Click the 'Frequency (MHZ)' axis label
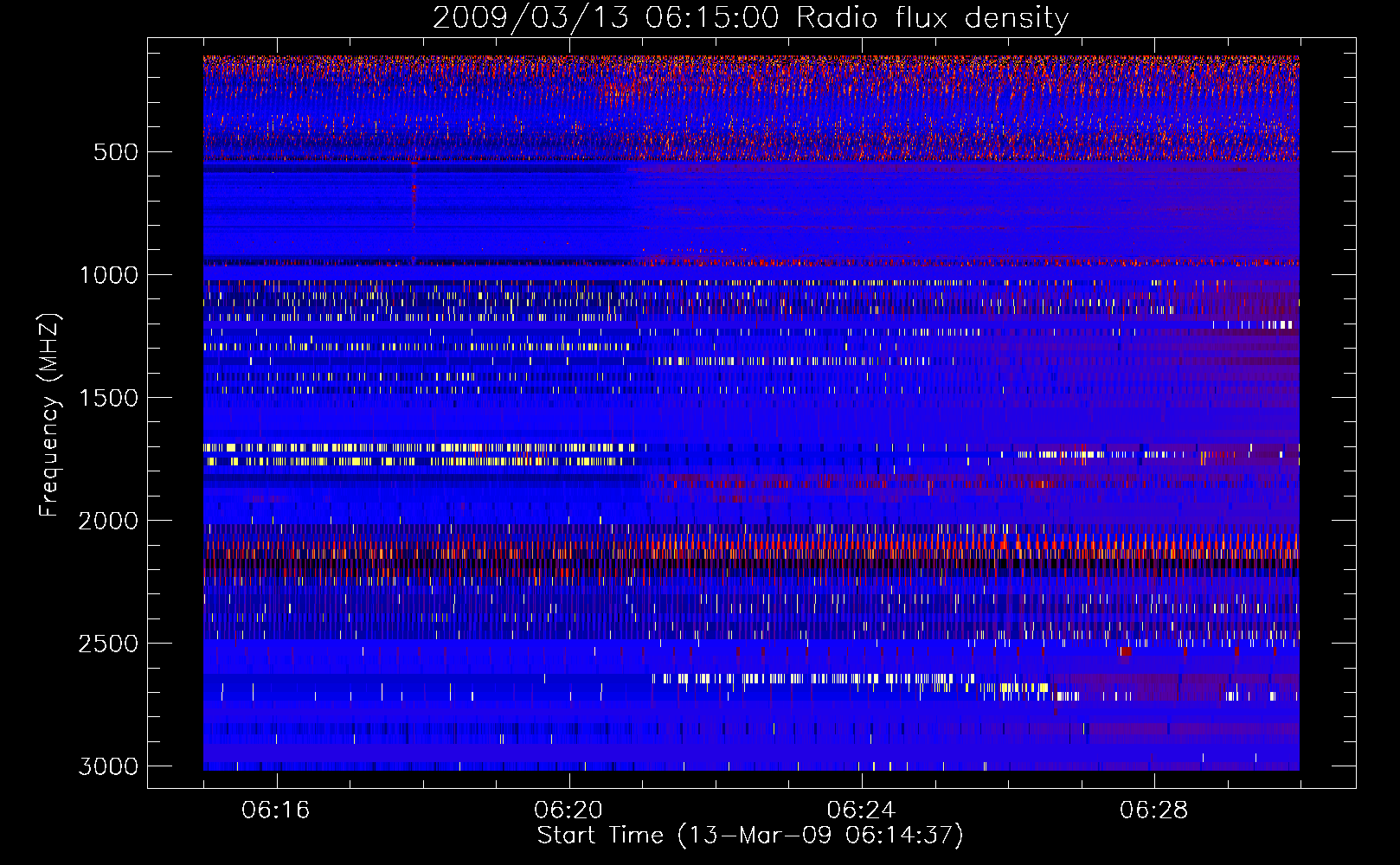The height and width of the screenshot is (865, 1400). click(49, 414)
